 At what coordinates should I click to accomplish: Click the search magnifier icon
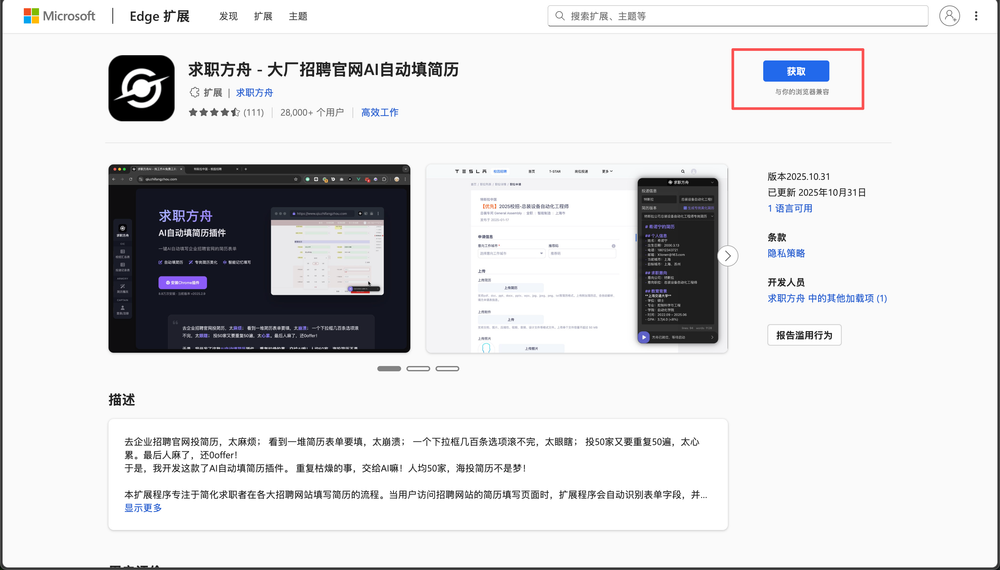pos(560,16)
